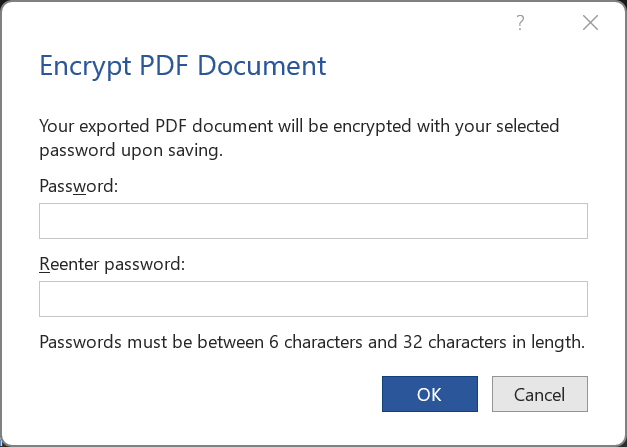Place cursor in the password confirmation box
This screenshot has height=447, width=627.
click(x=313, y=299)
